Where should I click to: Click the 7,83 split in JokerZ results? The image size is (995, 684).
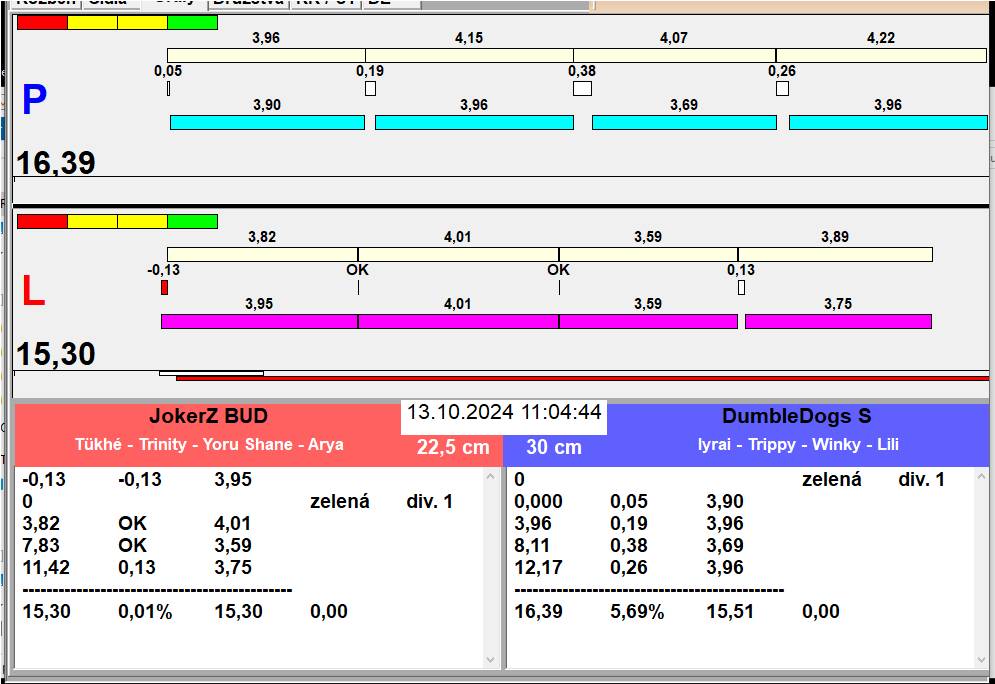[41, 545]
